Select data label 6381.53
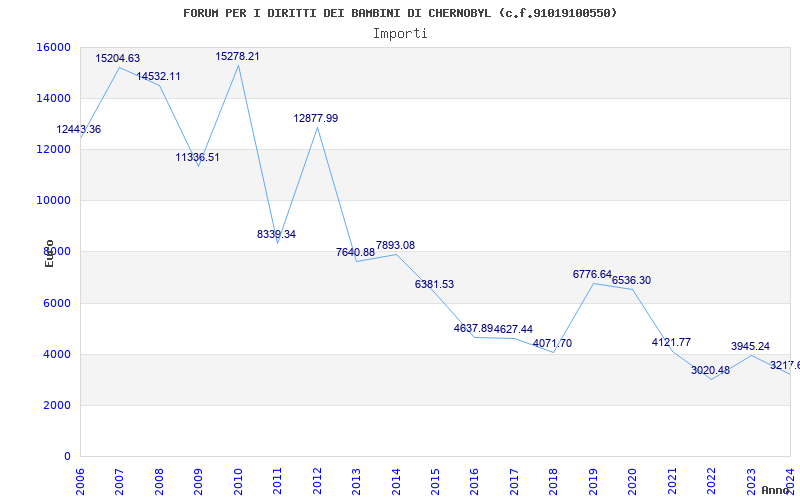 (x=434, y=284)
